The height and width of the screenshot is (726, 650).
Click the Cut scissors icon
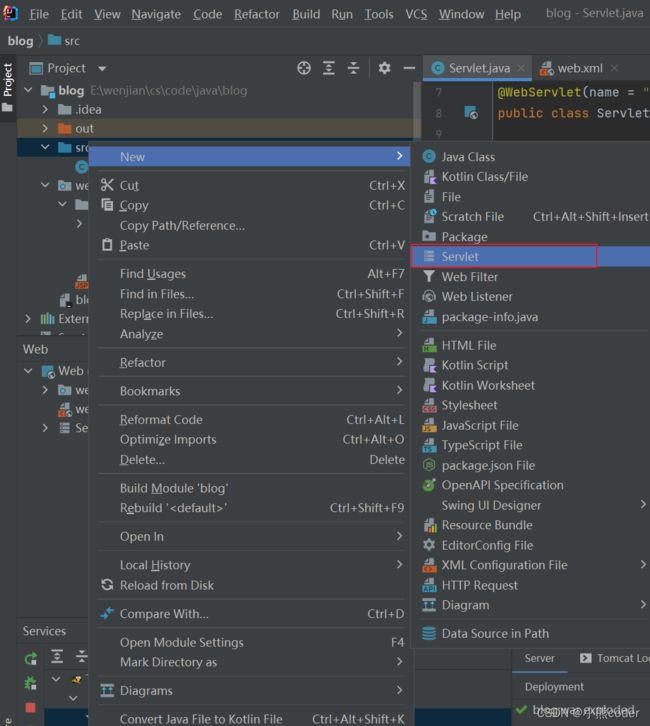point(107,185)
